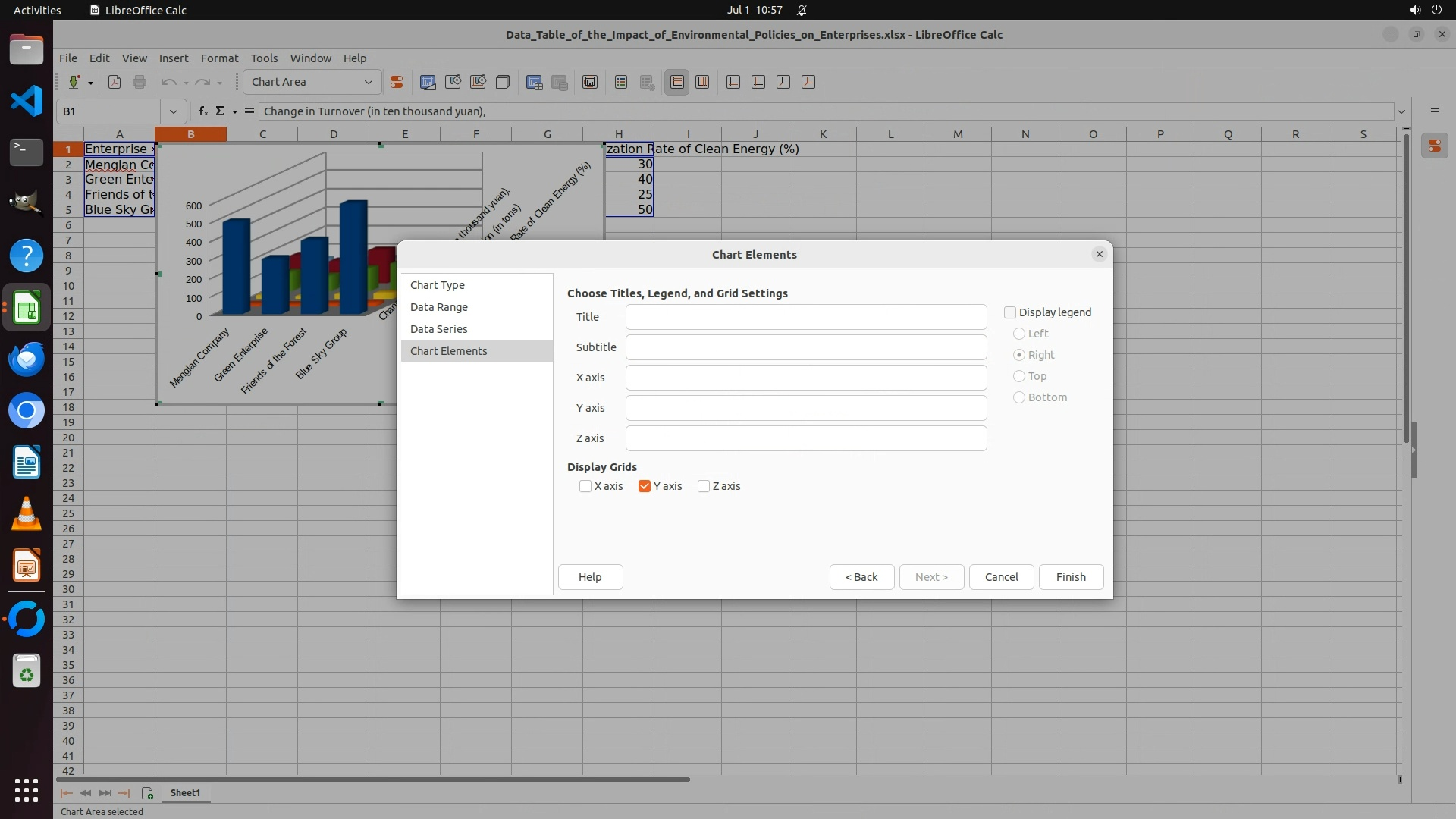Uncheck the Y axis grid checkbox
This screenshot has height=819, width=1456.
pyautogui.click(x=645, y=486)
